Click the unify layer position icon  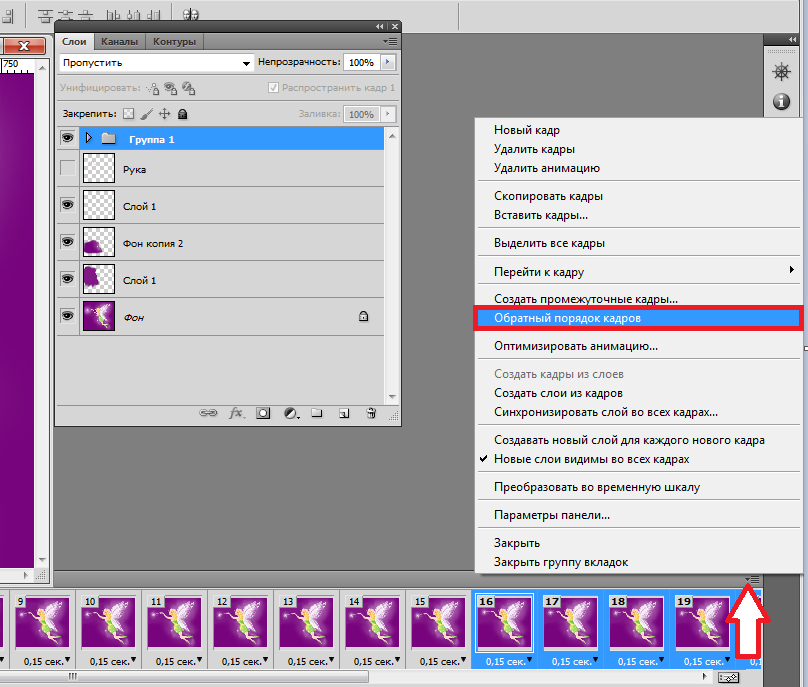[x=153, y=89]
